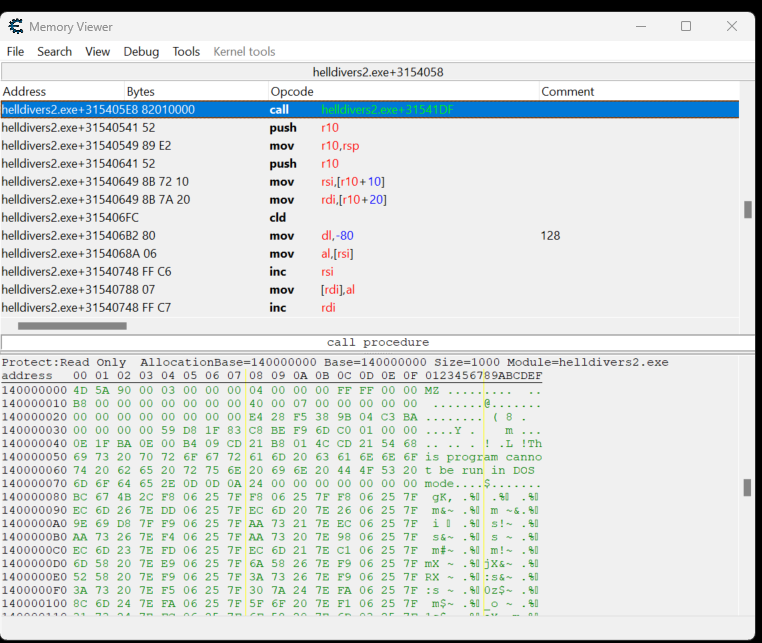Image resolution: width=762 pixels, height=643 pixels.
Task: Click the disassembler horizontal scrollbar thumb
Action: point(72,326)
